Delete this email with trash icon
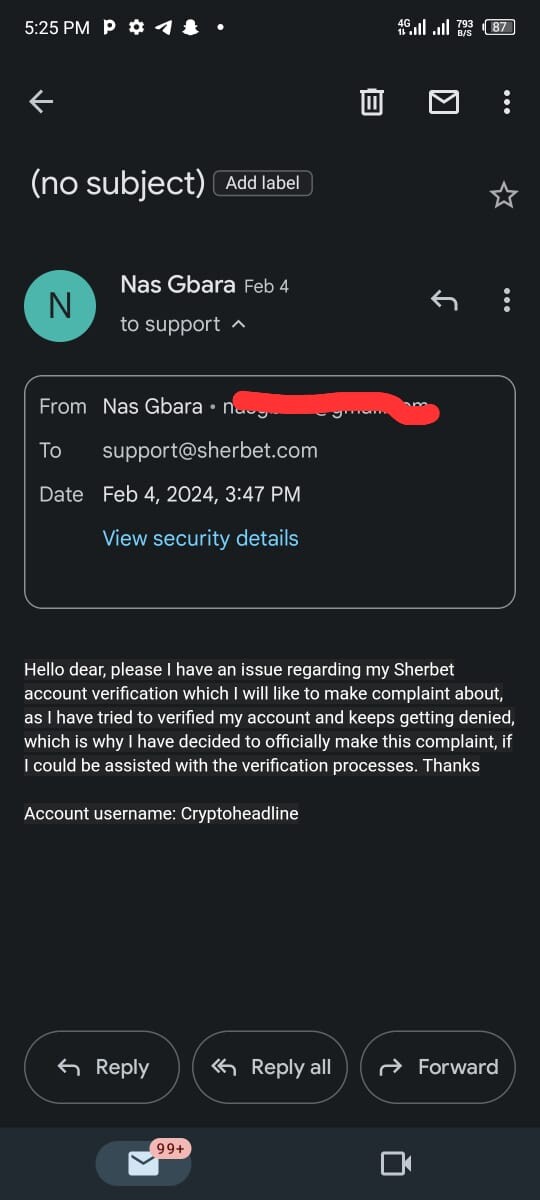Viewport: 540px width, 1200px height. point(371,101)
